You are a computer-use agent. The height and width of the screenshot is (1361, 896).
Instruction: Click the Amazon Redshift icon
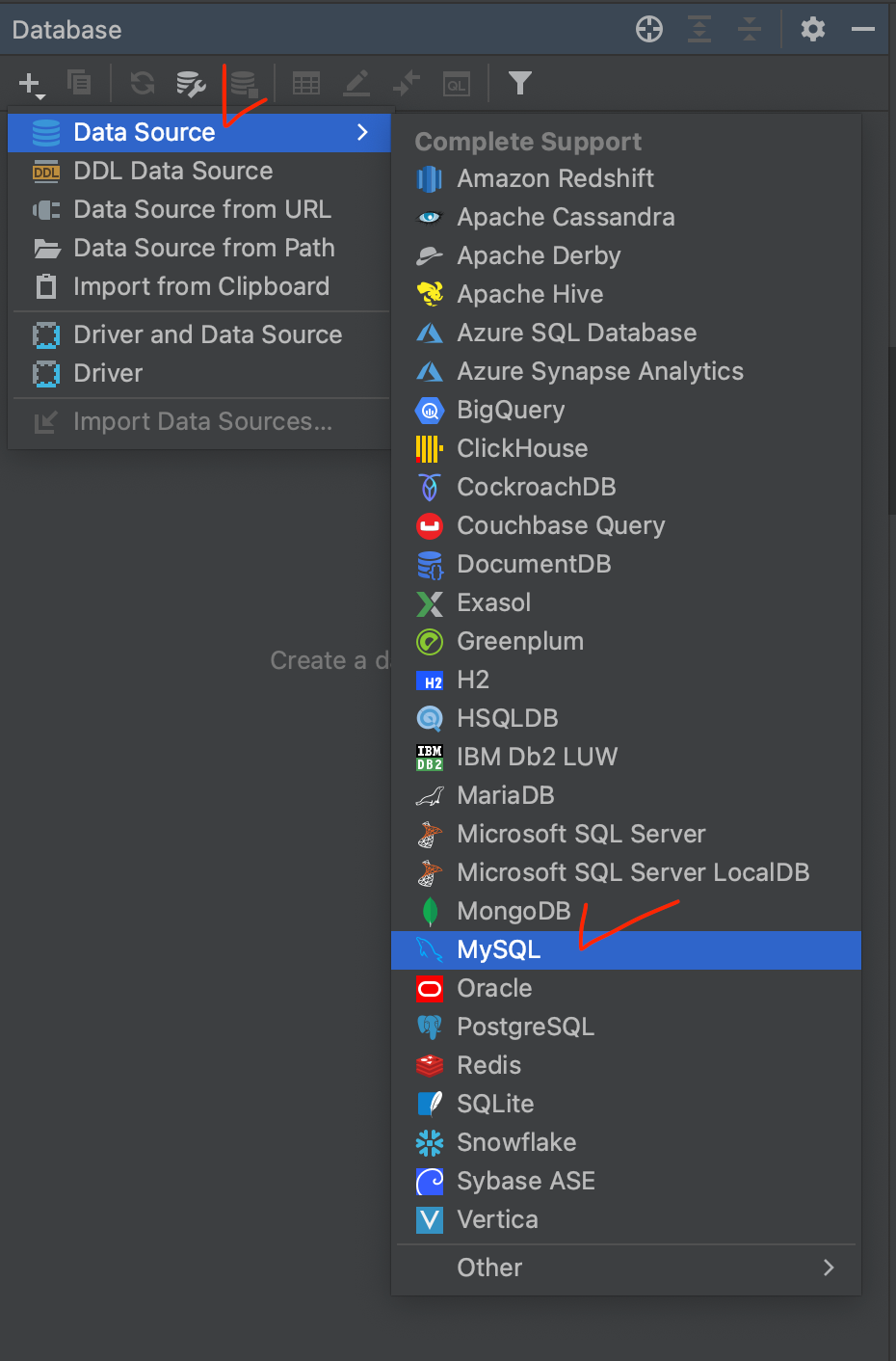[430, 179]
